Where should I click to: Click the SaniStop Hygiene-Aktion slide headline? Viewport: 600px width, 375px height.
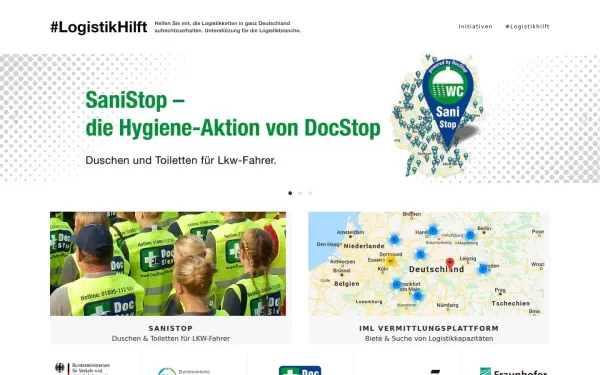(233, 114)
